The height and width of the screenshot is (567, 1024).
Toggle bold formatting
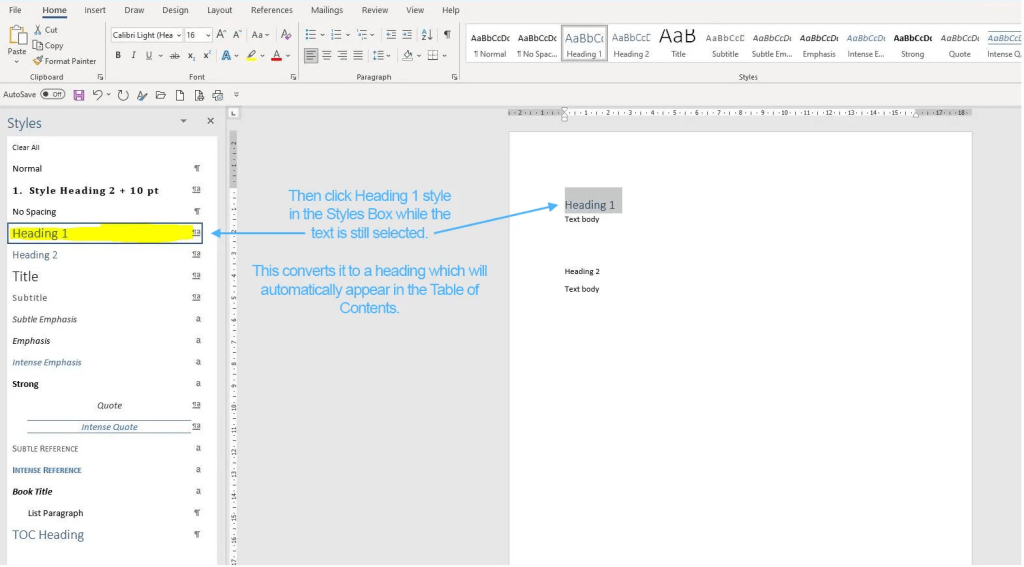pyautogui.click(x=118, y=56)
